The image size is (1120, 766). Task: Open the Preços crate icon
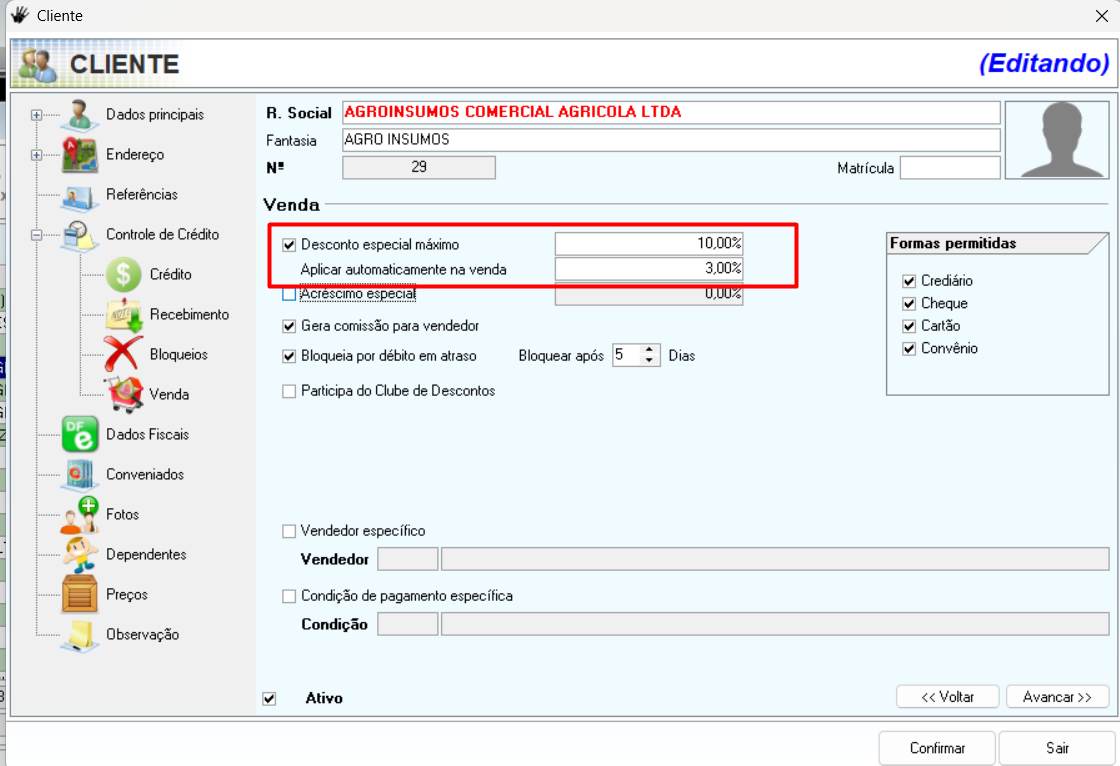coord(80,595)
